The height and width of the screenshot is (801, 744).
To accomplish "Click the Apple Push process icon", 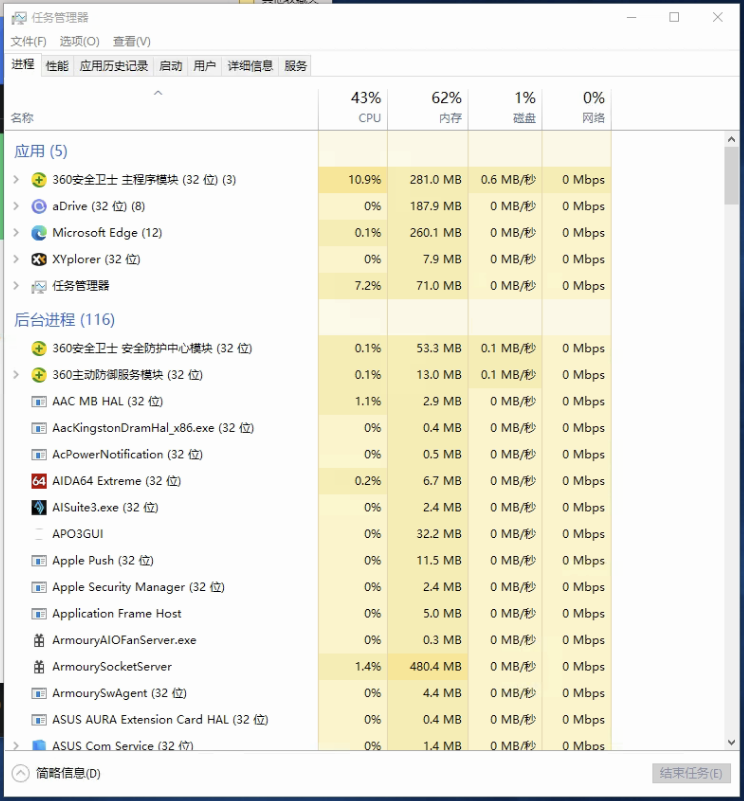I will click(39, 561).
